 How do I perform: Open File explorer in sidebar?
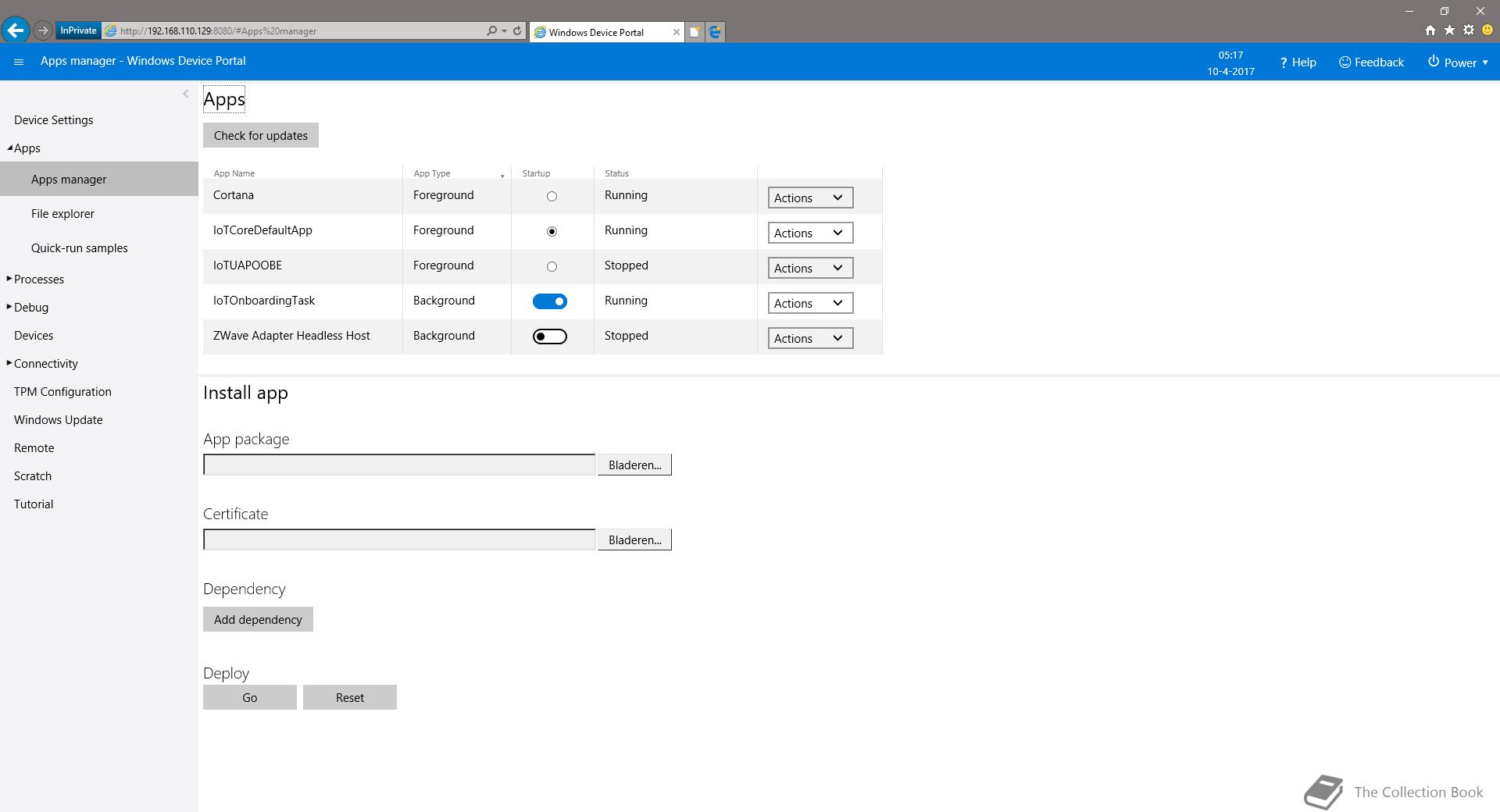coord(62,214)
